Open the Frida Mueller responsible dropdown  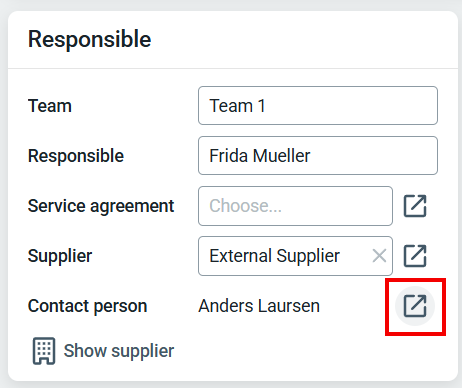(318, 155)
